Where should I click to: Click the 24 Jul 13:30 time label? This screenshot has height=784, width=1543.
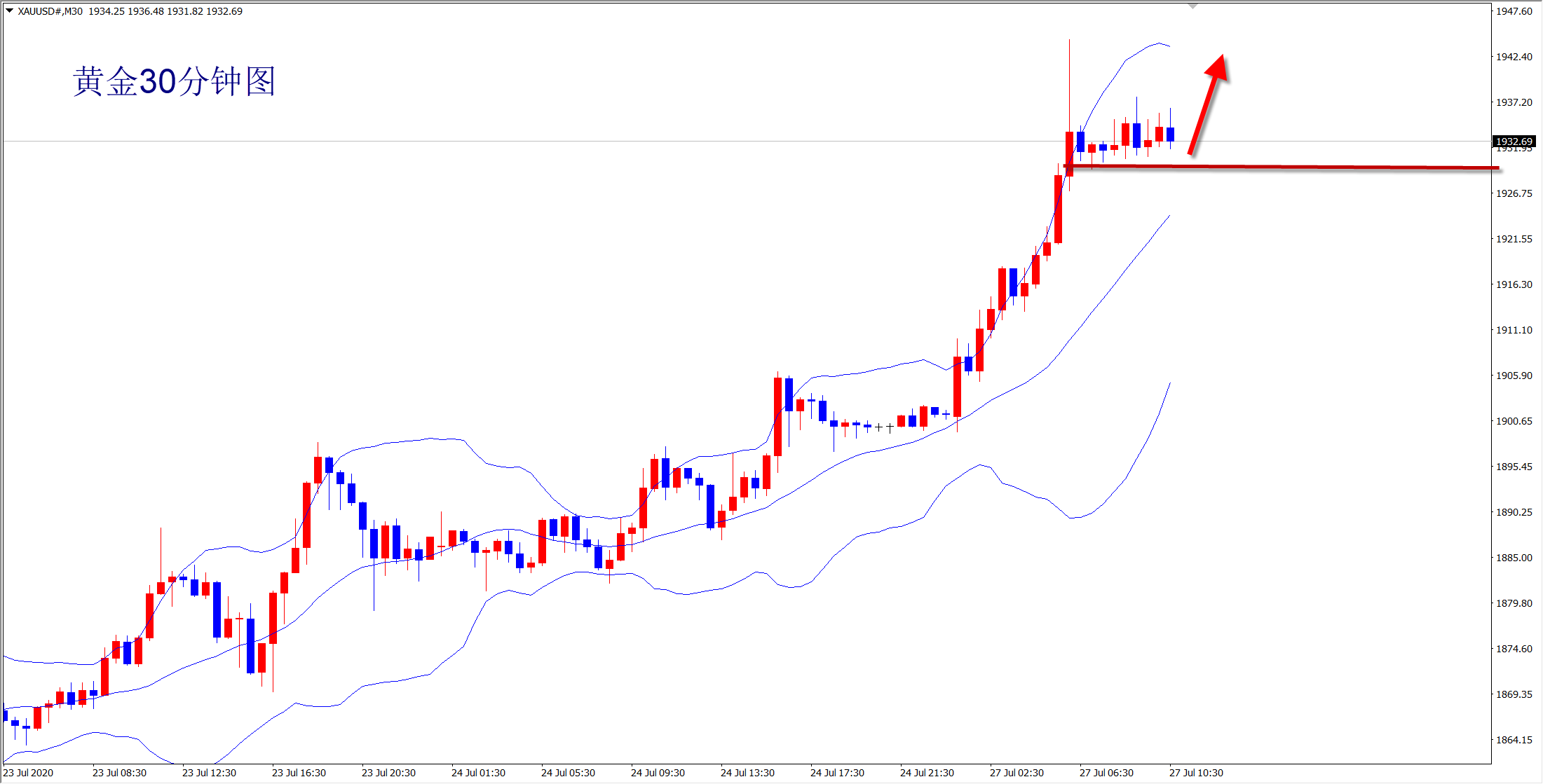pos(747,773)
